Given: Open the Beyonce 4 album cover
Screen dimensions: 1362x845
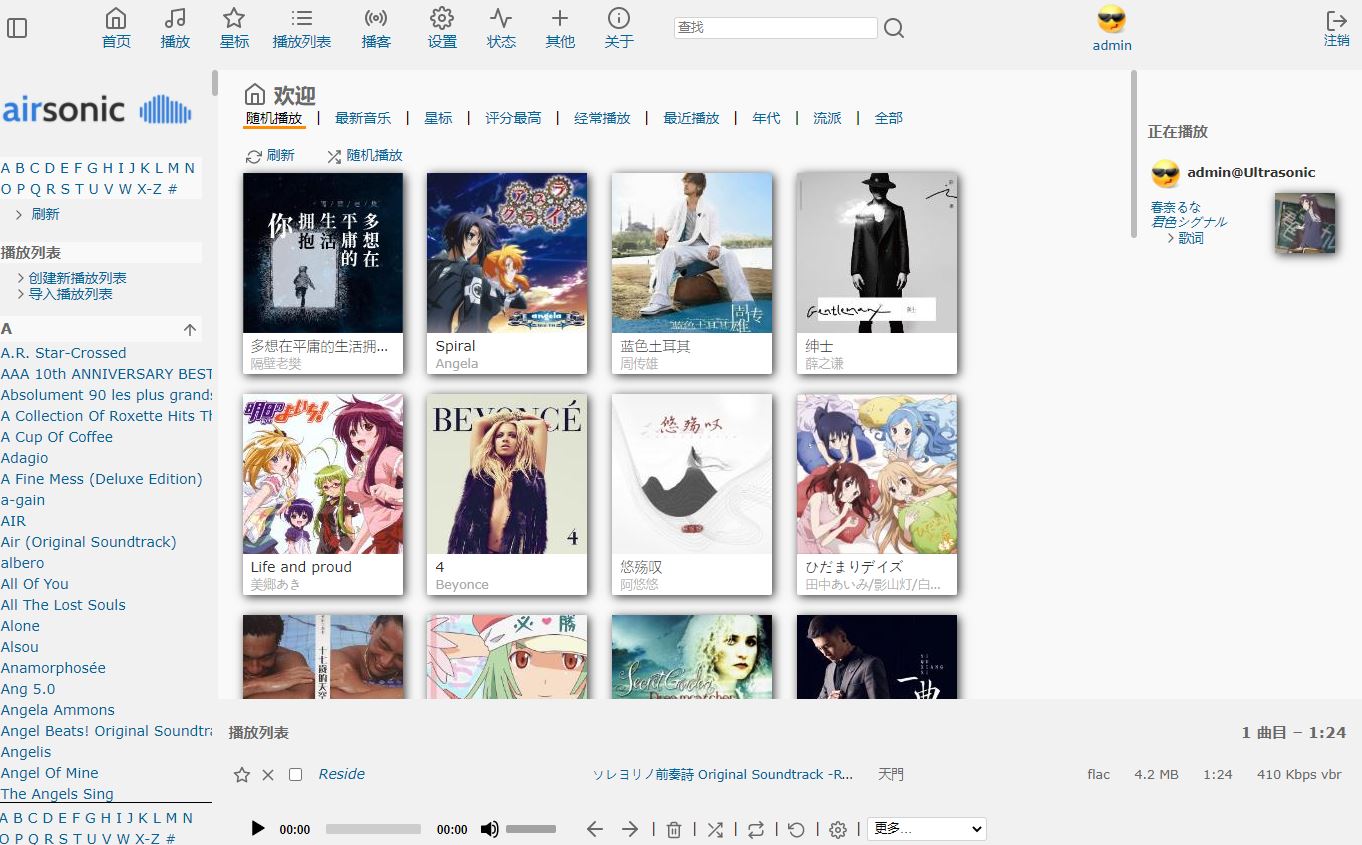Looking at the screenshot, I should pyautogui.click(x=507, y=474).
